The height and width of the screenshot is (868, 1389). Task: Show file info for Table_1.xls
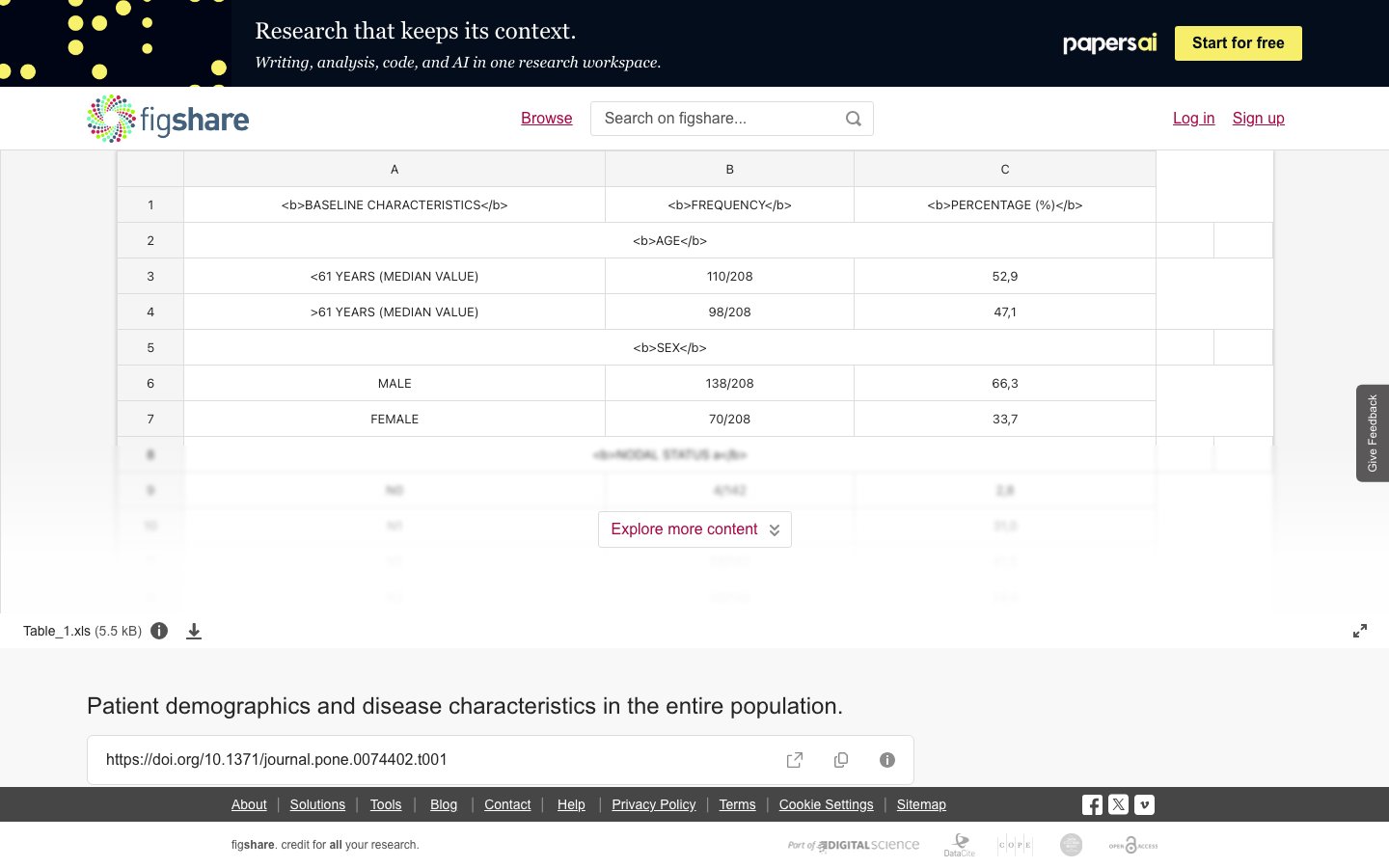click(159, 631)
